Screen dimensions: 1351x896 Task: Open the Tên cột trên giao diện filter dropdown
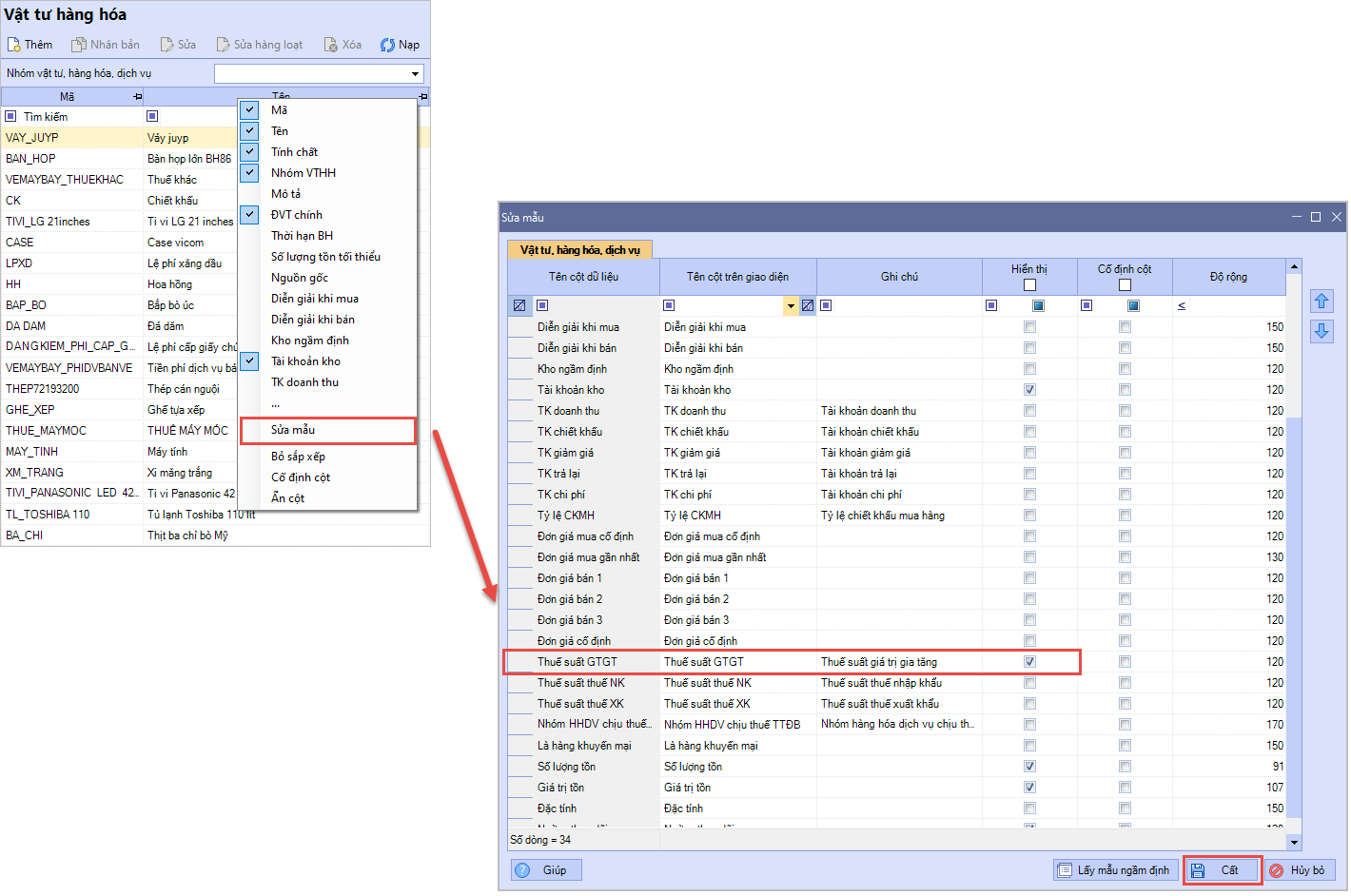coord(791,306)
